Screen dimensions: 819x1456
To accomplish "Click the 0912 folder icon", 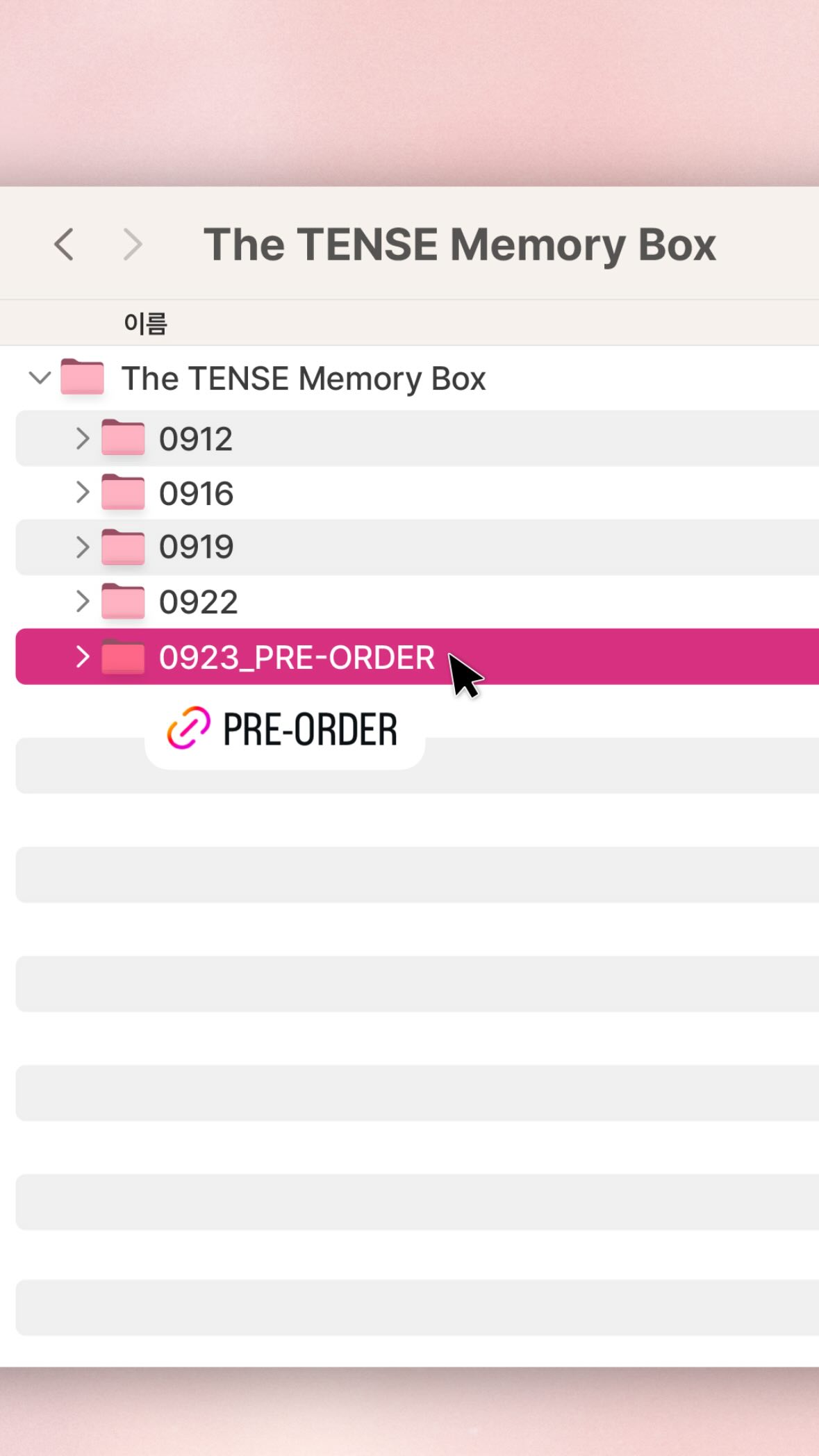I will point(123,438).
